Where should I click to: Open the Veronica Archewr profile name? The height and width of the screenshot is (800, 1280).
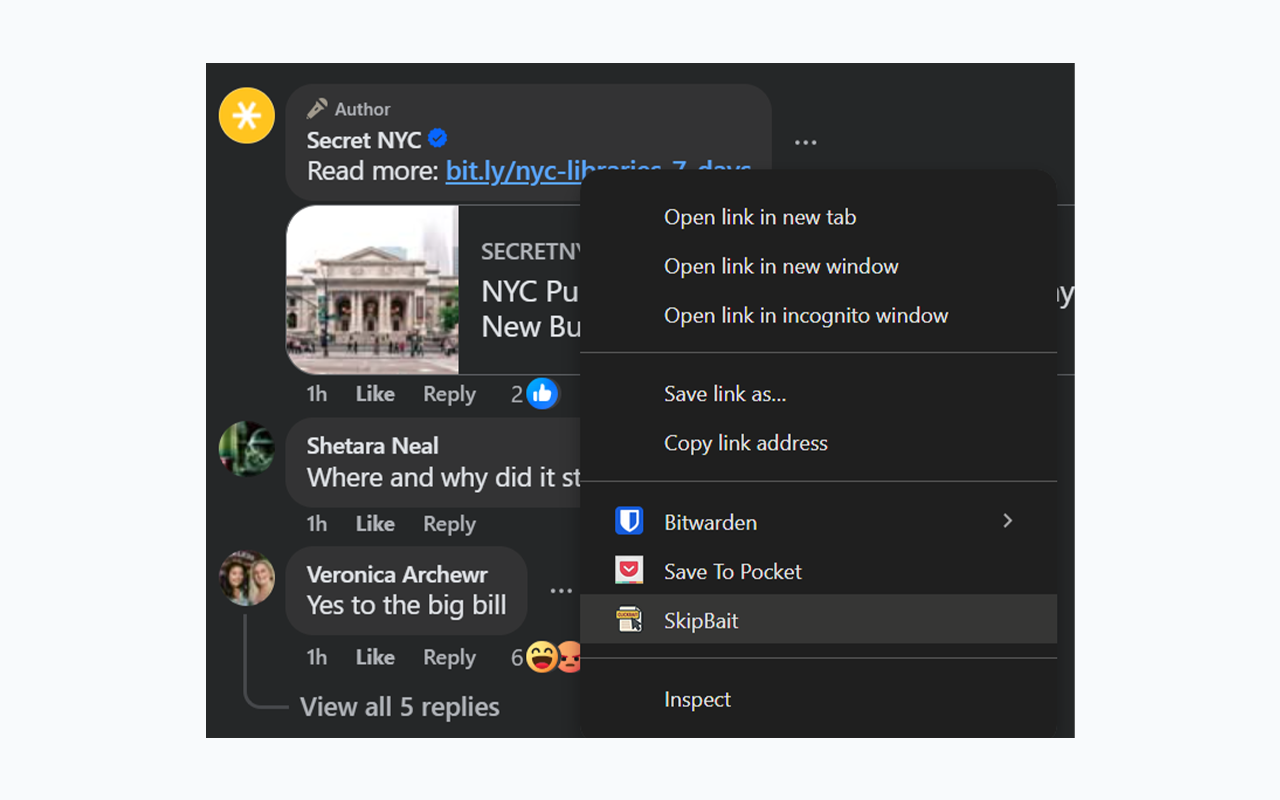[397, 575]
